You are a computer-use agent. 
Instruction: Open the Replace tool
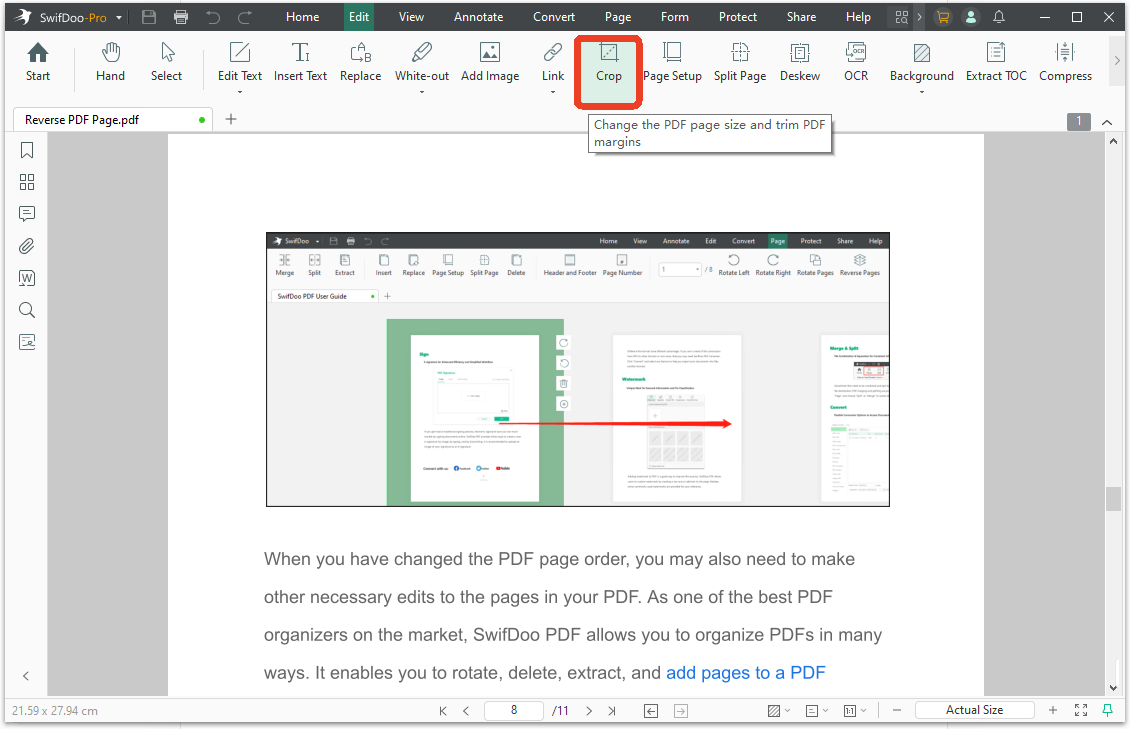(x=360, y=62)
